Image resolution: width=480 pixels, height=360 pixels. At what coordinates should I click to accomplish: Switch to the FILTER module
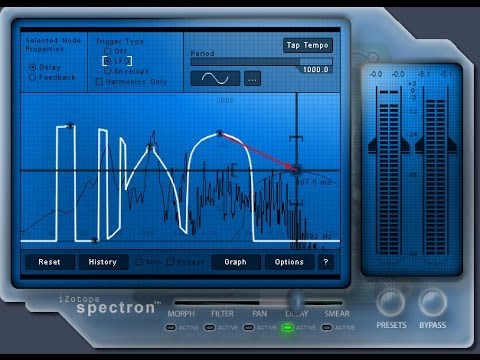tap(222, 314)
